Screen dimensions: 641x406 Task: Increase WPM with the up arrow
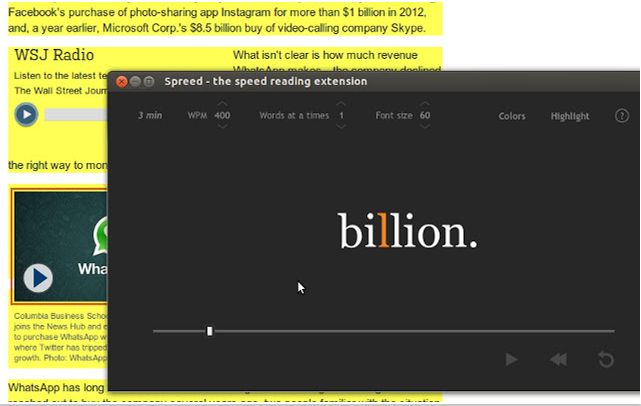tap(222, 104)
